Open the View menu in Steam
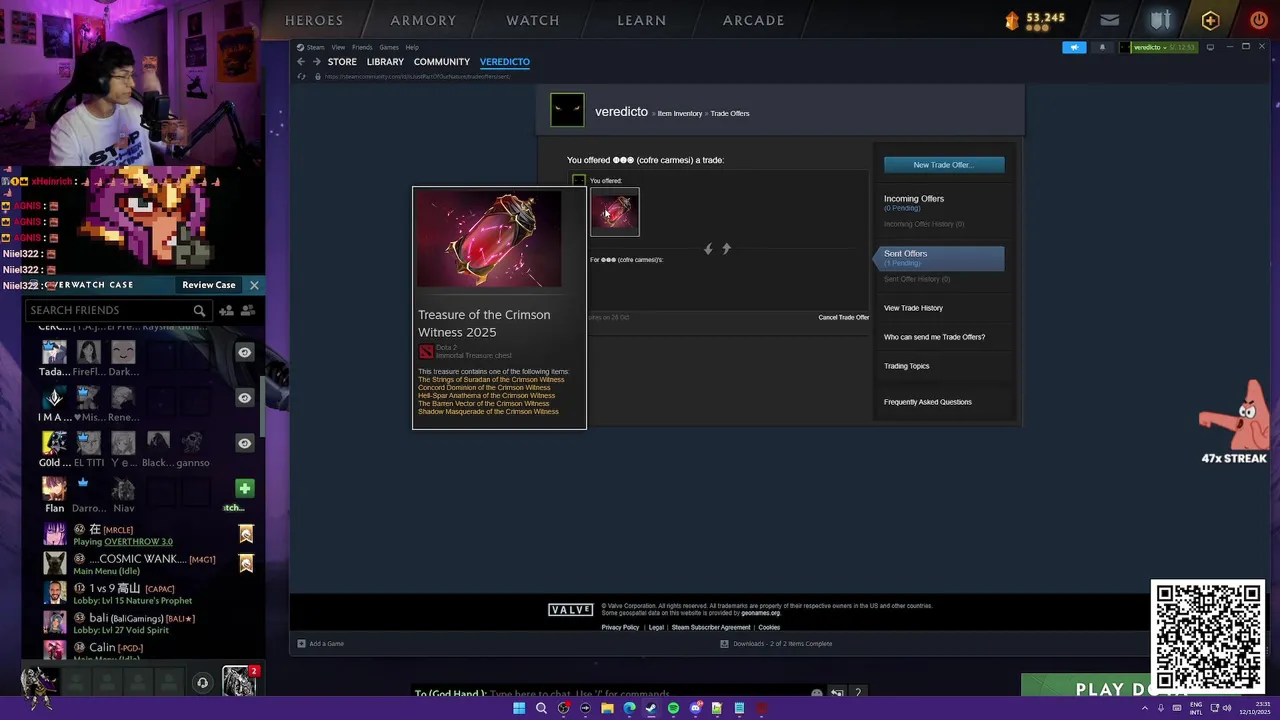Image resolution: width=1280 pixels, height=720 pixels. 338,47
